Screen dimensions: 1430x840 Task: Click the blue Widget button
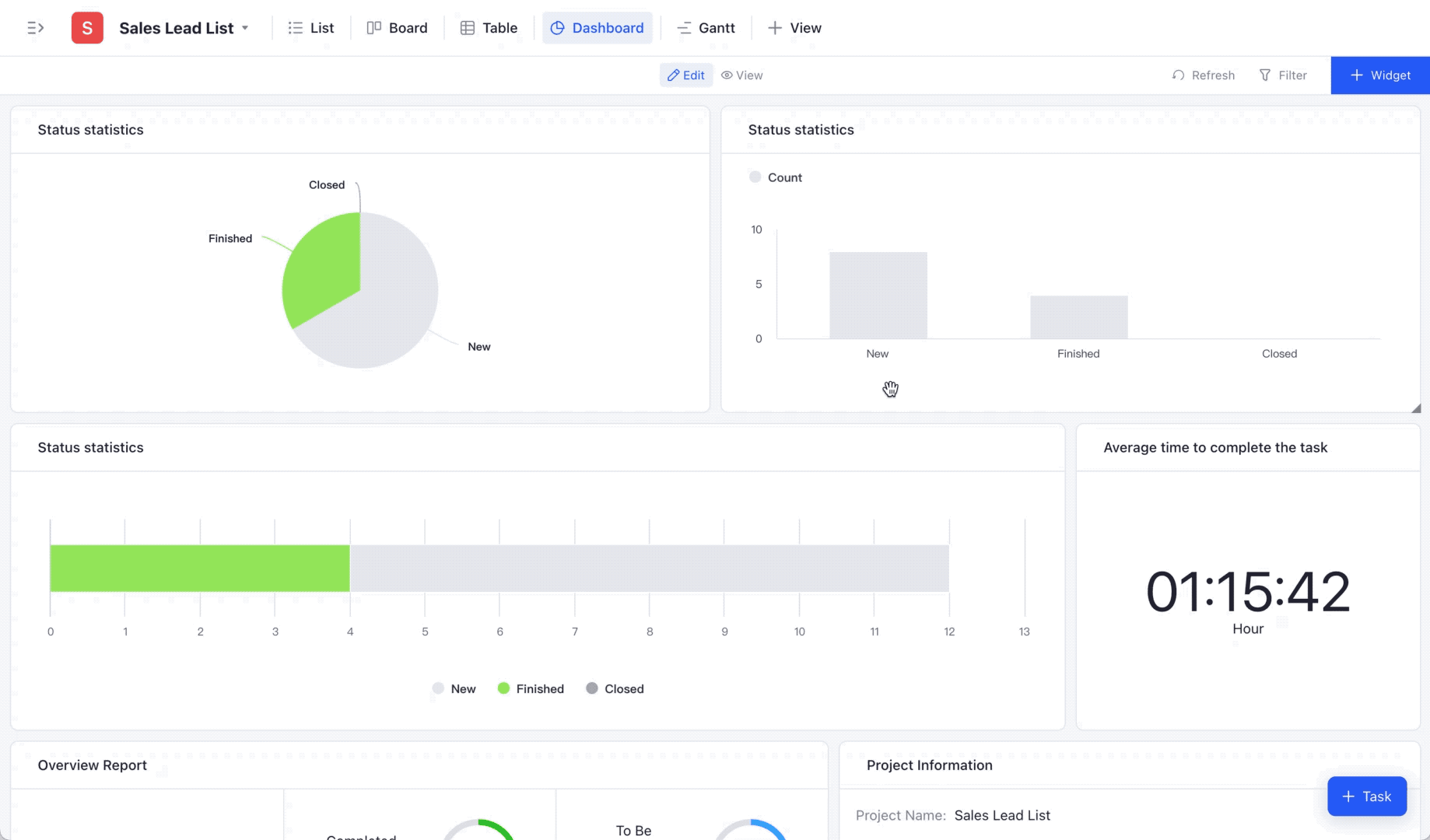click(1380, 75)
